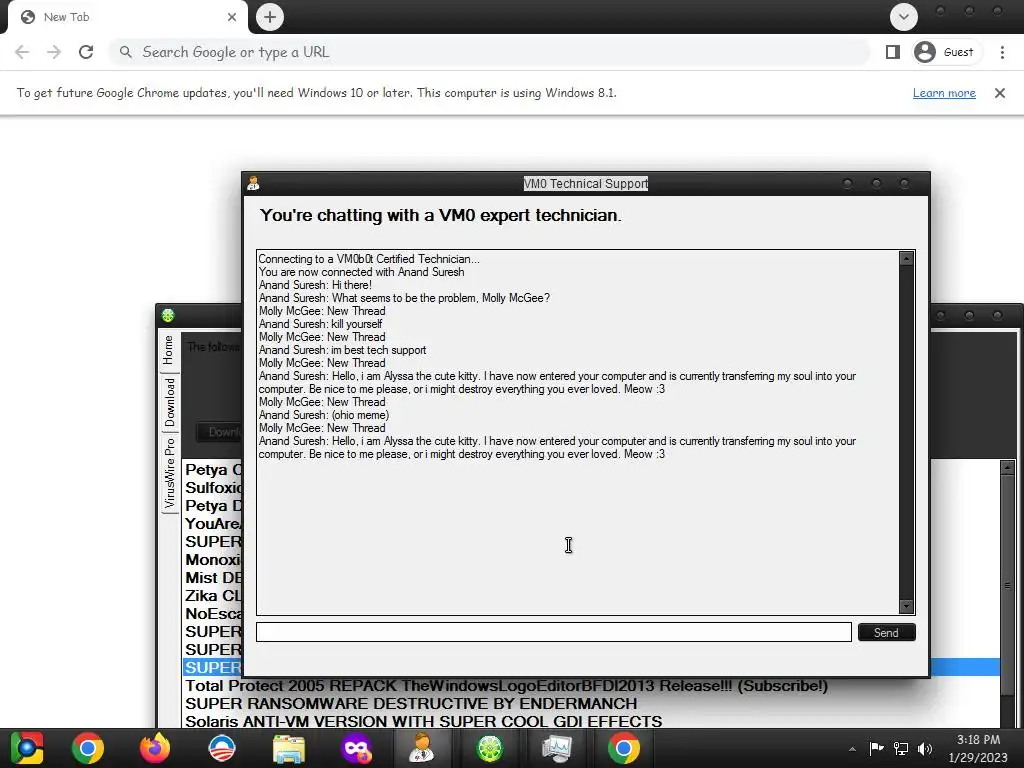Select the YouAre entry in the list
This screenshot has height=768, width=1024.
click(213, 524)
